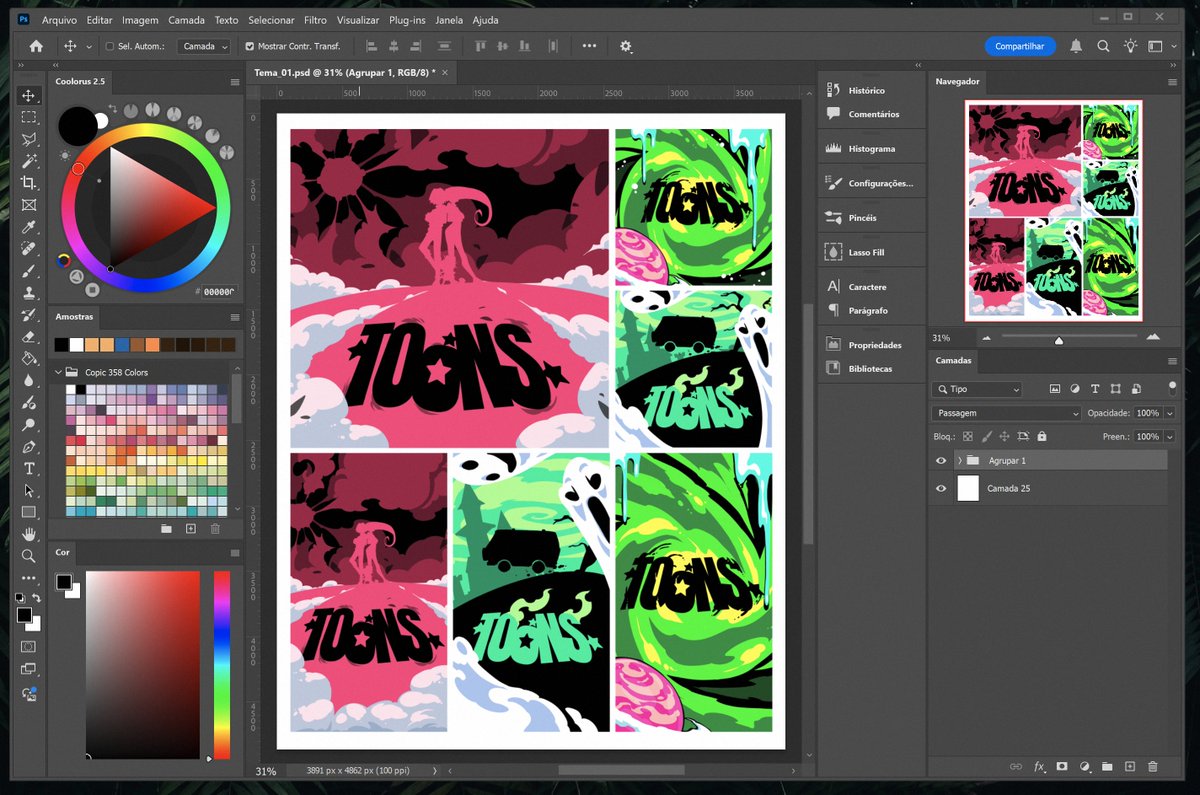The image size is (1200, 795).
Task: Open the more options ellipsis in options bar
Action: tap(589, 46)
